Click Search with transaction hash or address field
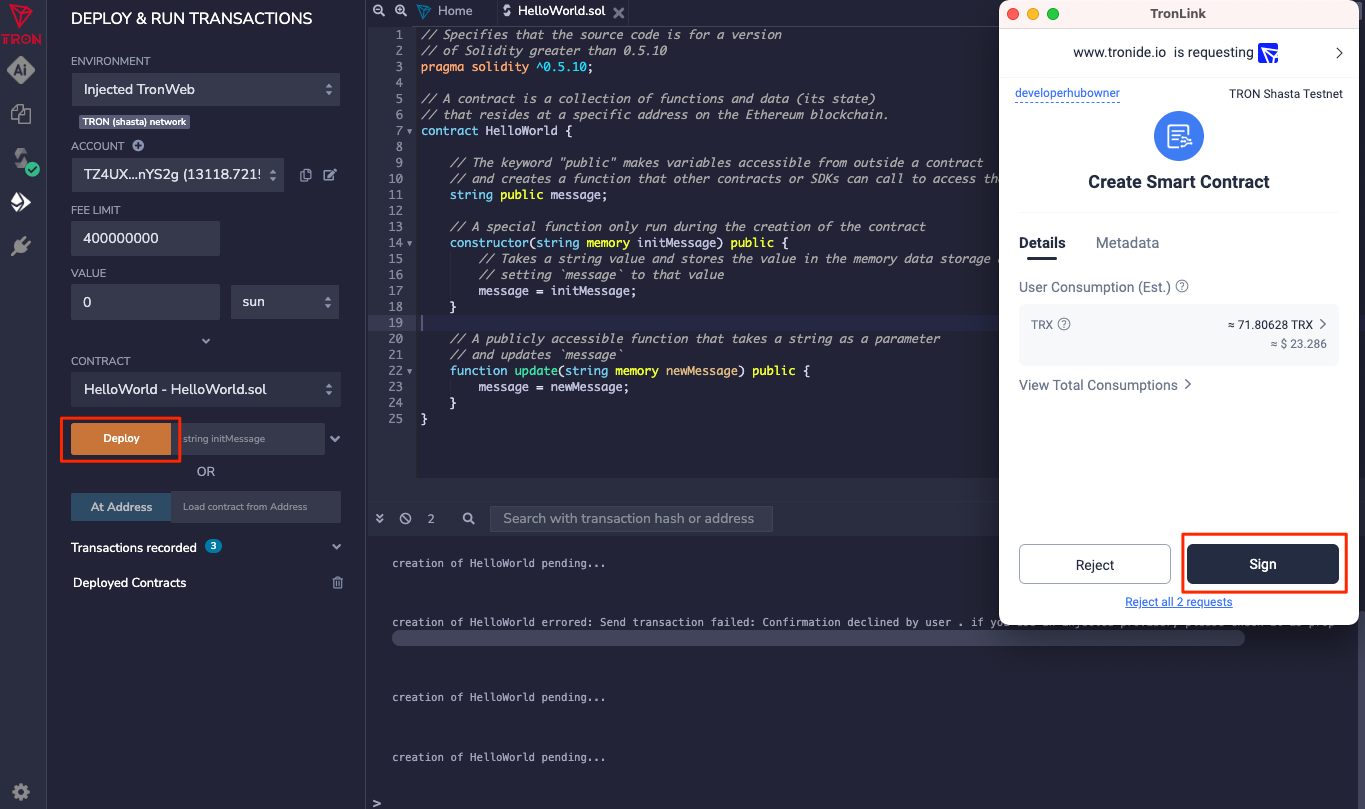 coord(631,518)
